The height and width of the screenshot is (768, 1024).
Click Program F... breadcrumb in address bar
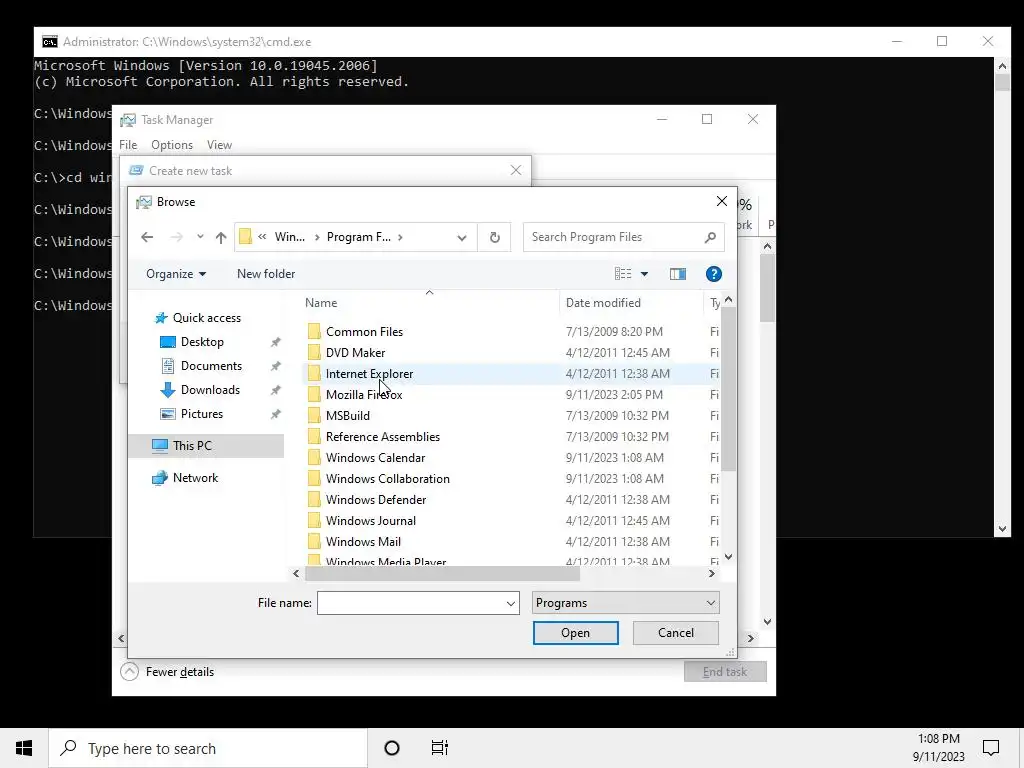359,237
